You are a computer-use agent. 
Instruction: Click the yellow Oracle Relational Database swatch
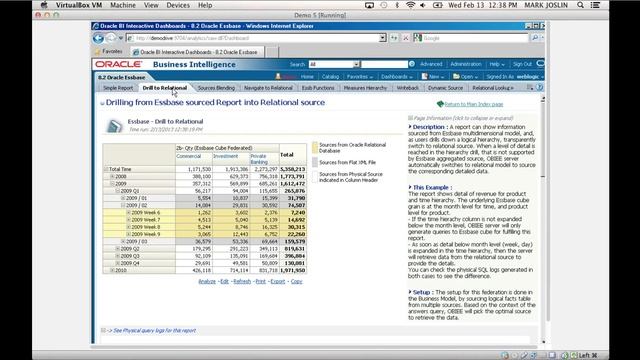[315, 147]
